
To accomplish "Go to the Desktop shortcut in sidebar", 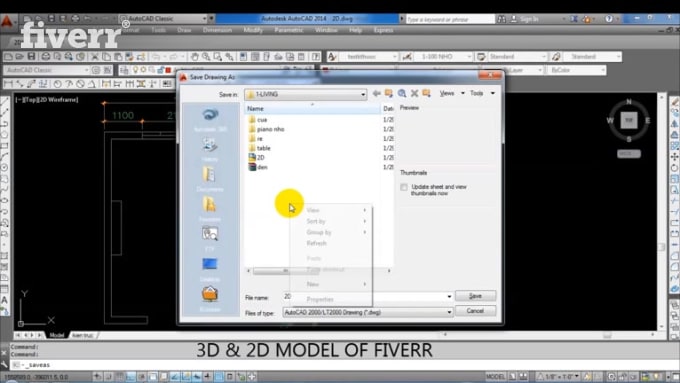I will [x=210, y=268].
